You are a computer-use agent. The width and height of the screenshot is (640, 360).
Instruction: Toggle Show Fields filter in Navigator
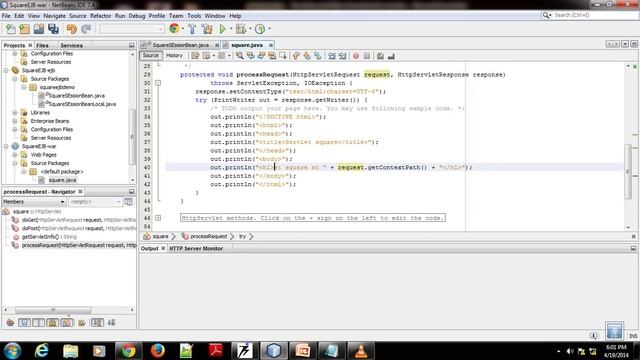click(x=24, y=323)
